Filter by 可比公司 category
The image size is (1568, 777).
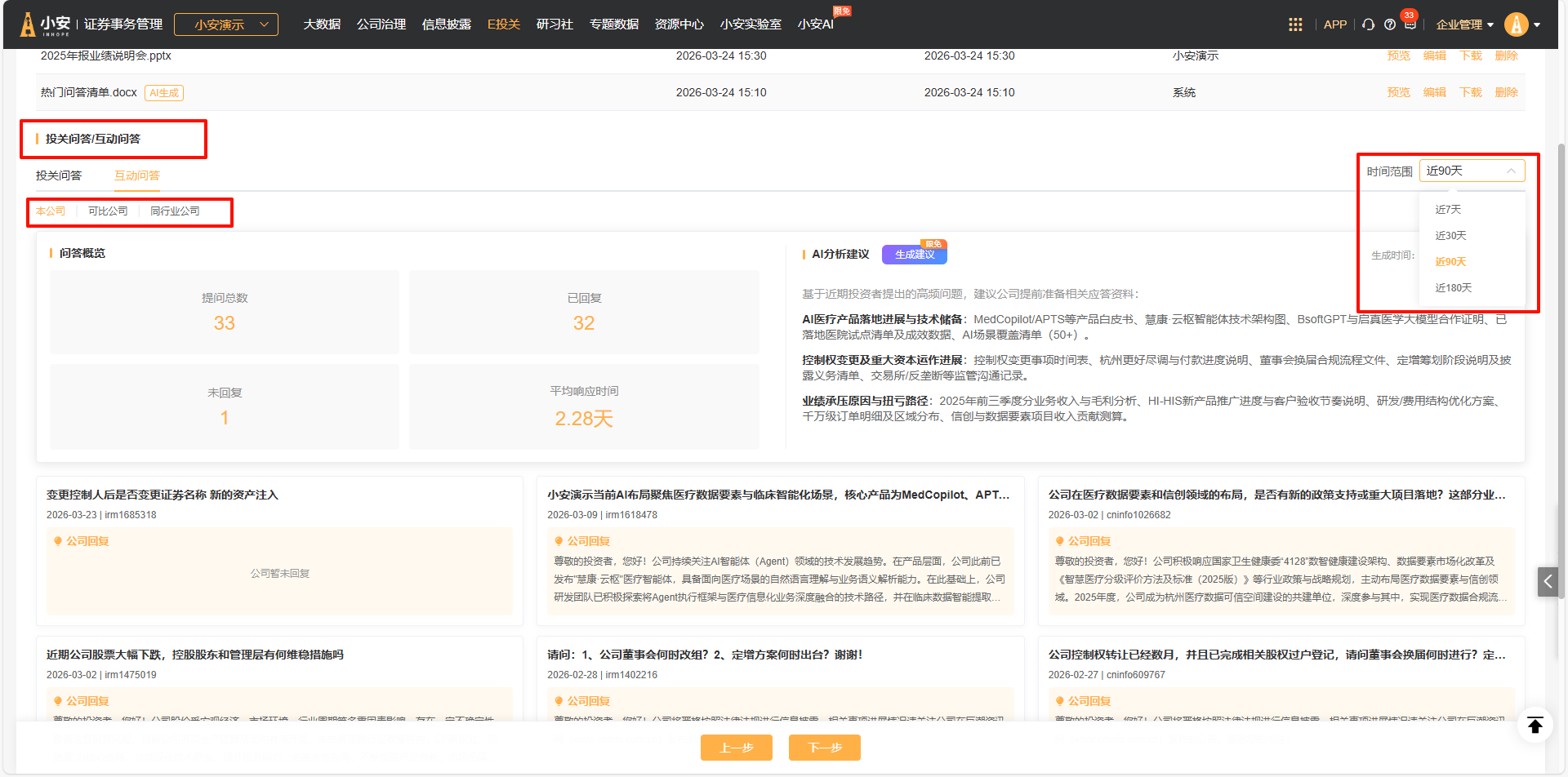pyautogui.click(x=108, y=211)
